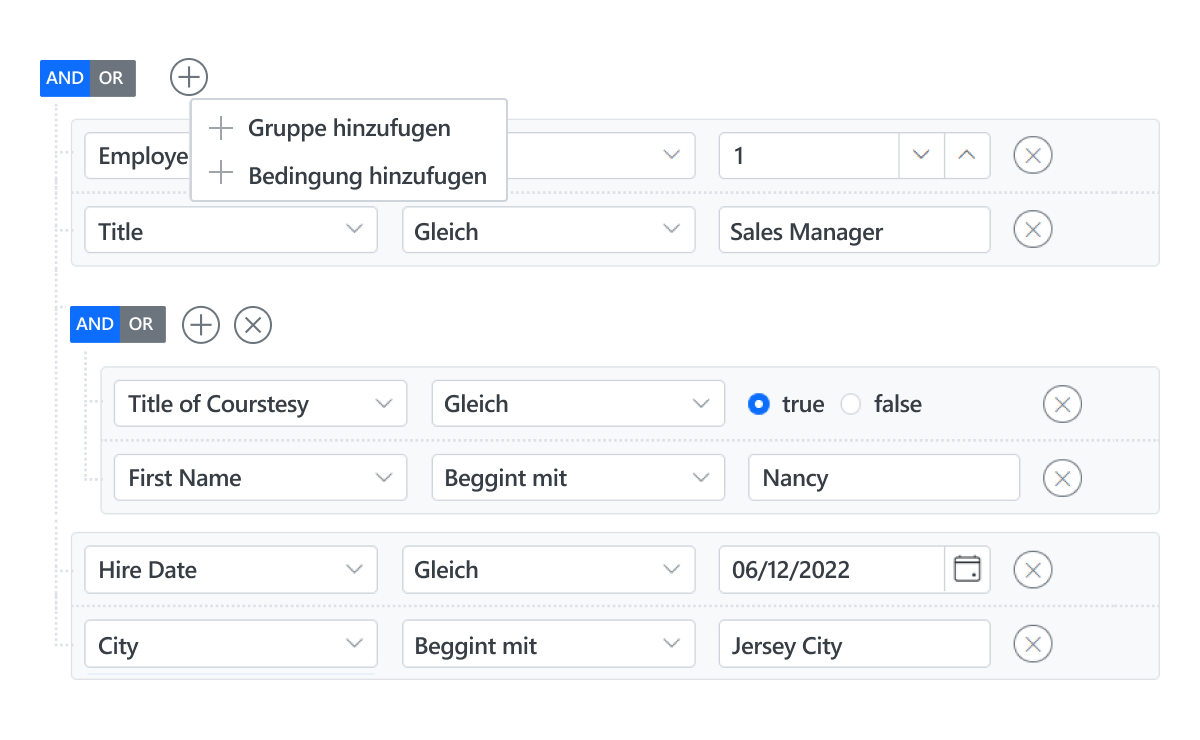
Task: Delete the nested group with its X icon
Action: click(x=253, y=325)
